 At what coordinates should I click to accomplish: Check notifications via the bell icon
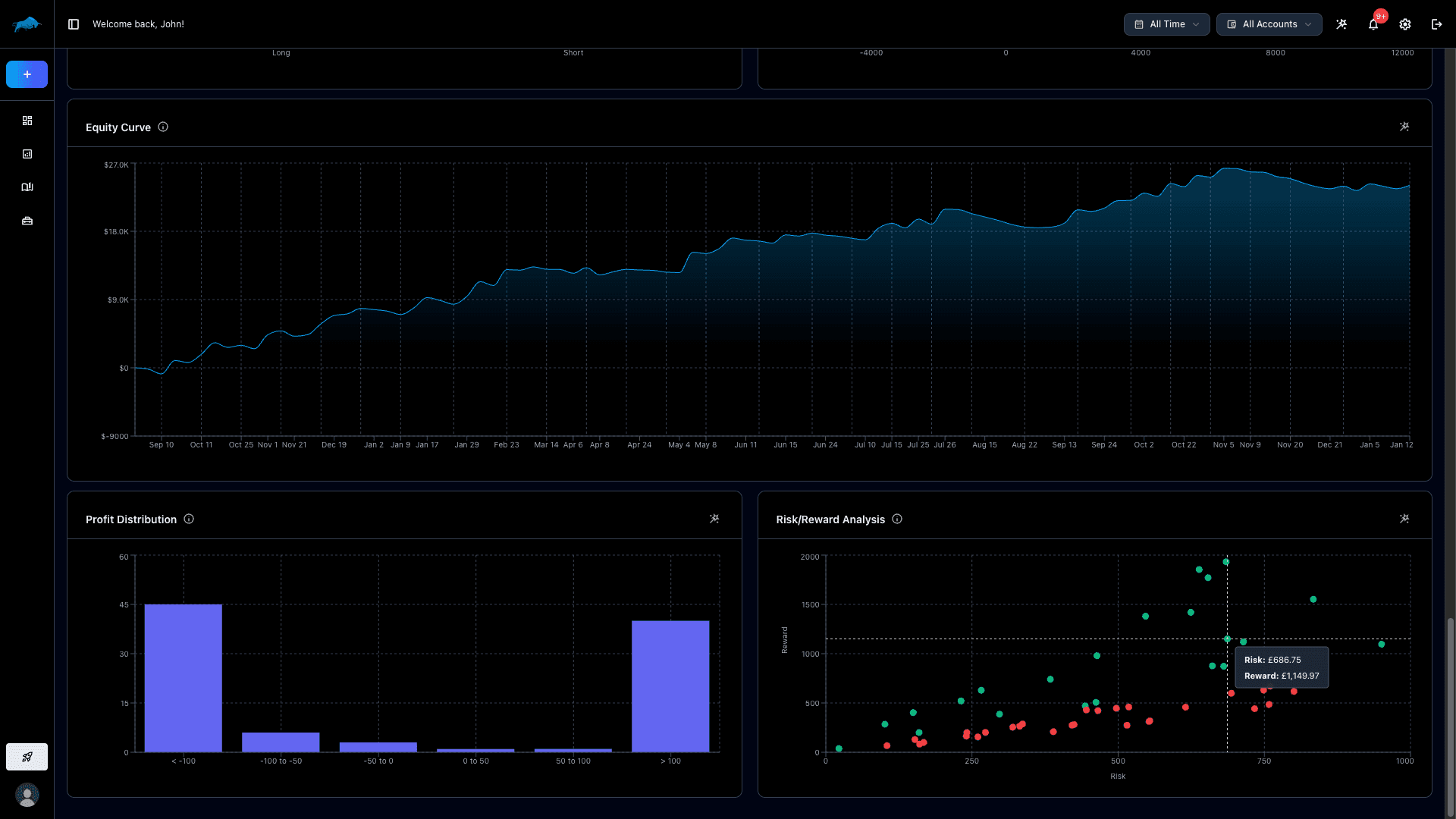pyautogui.click(x=1373, y=24)
